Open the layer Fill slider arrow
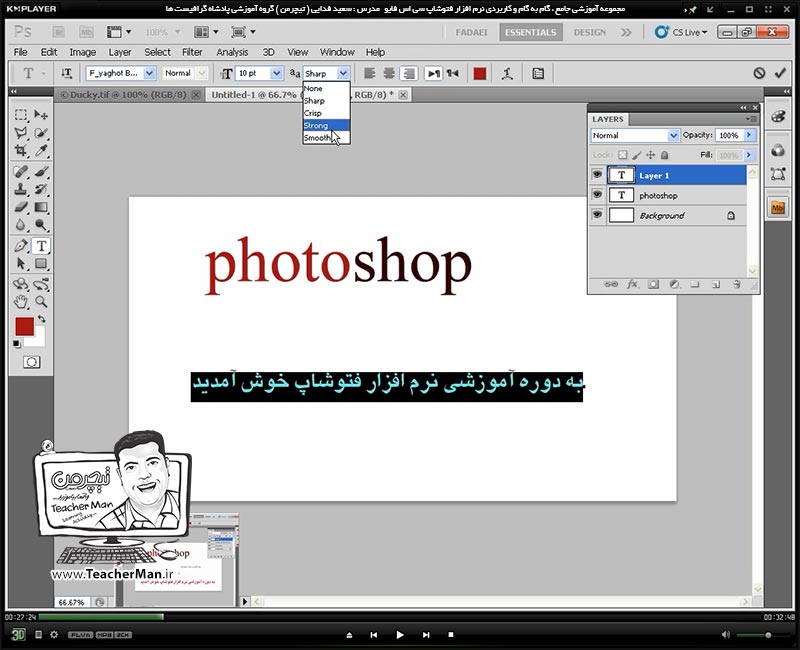The image size is (800, 650). [x=749, y=155]
